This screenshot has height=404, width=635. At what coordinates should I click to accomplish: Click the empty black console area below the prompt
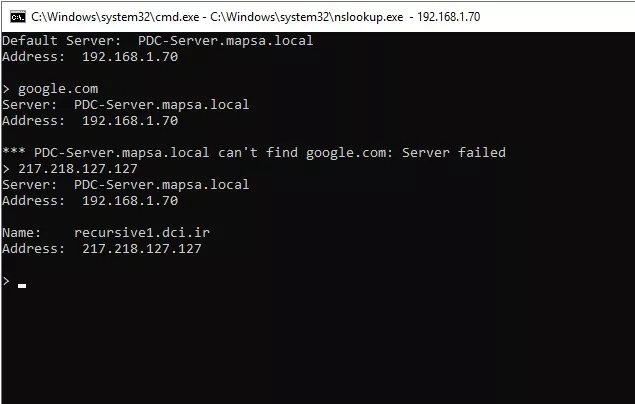click(318, 348)
